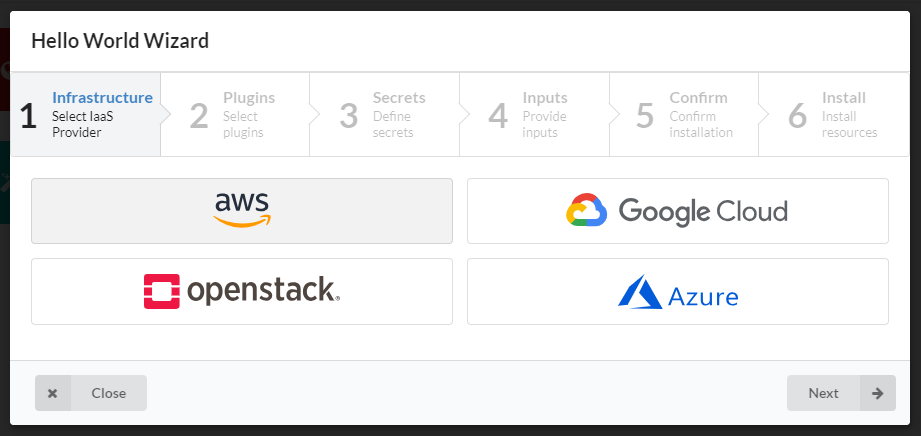Click the x icon on Close button
Image resolution: width=921 pixels, height=436 pixels.
pyautogui.click(x=53, y=393)
